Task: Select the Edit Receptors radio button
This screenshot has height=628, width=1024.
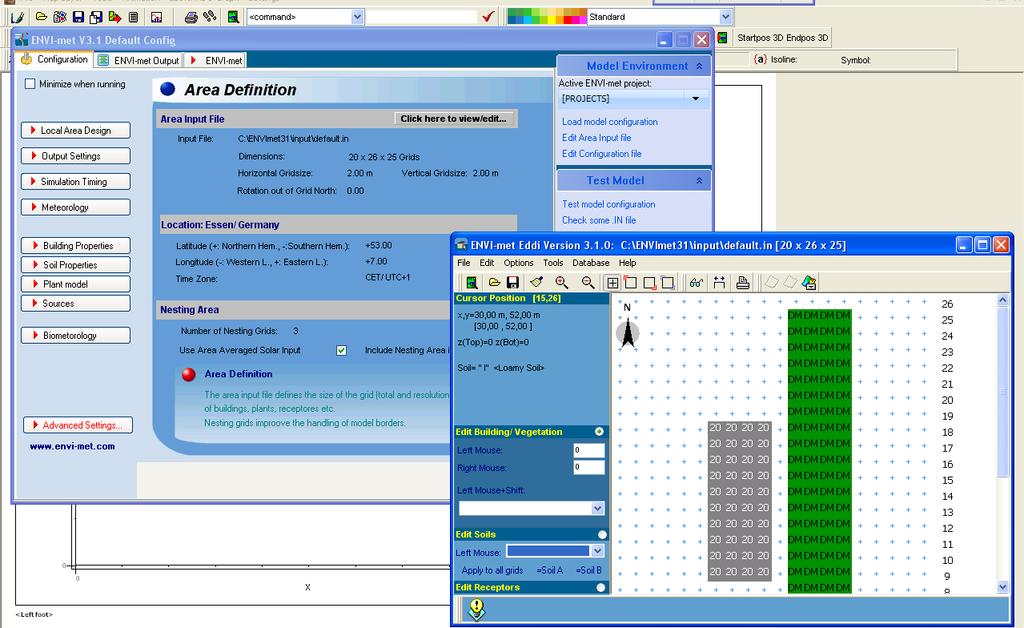Action: [601, 588]
